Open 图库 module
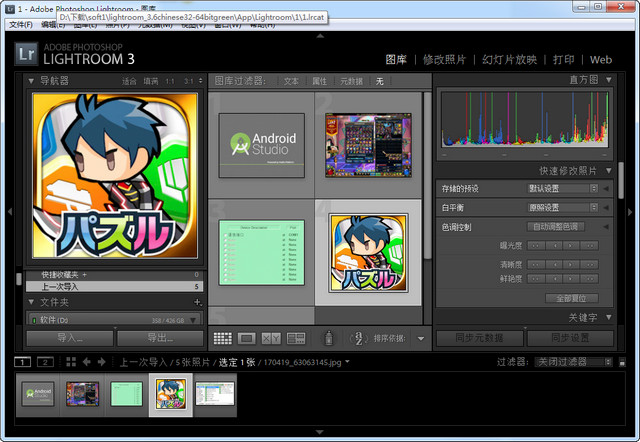The image size is (640, 442). click(396, 60)
